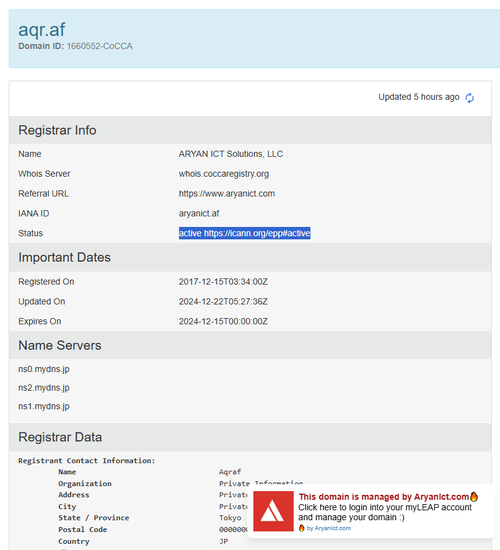Click the ARYAN ICT Solutions, LLC registrar name

coord(231,154)
